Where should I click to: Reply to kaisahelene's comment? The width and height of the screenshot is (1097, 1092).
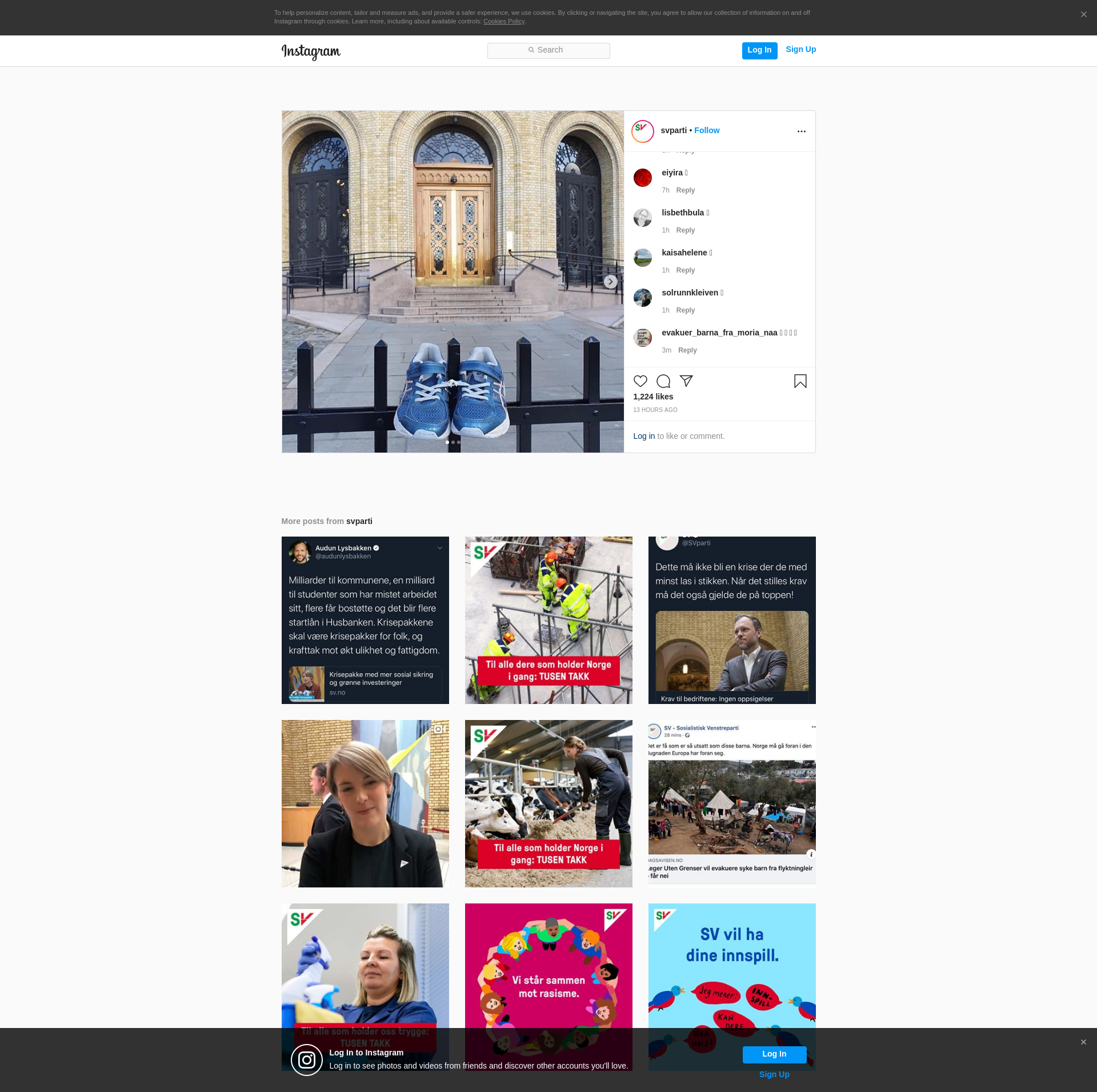686,270
